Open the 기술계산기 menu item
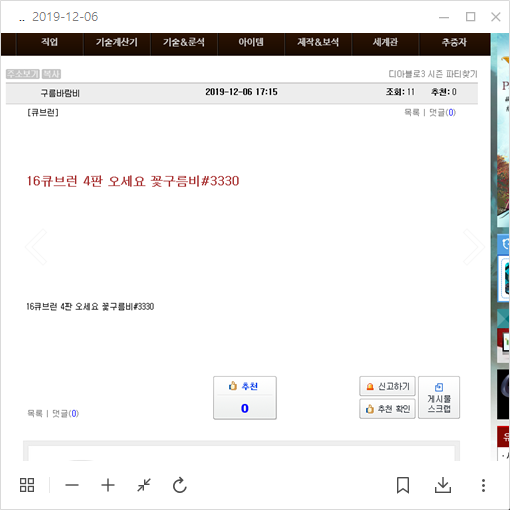Screen dimensions: 510x510 [117, 42]
